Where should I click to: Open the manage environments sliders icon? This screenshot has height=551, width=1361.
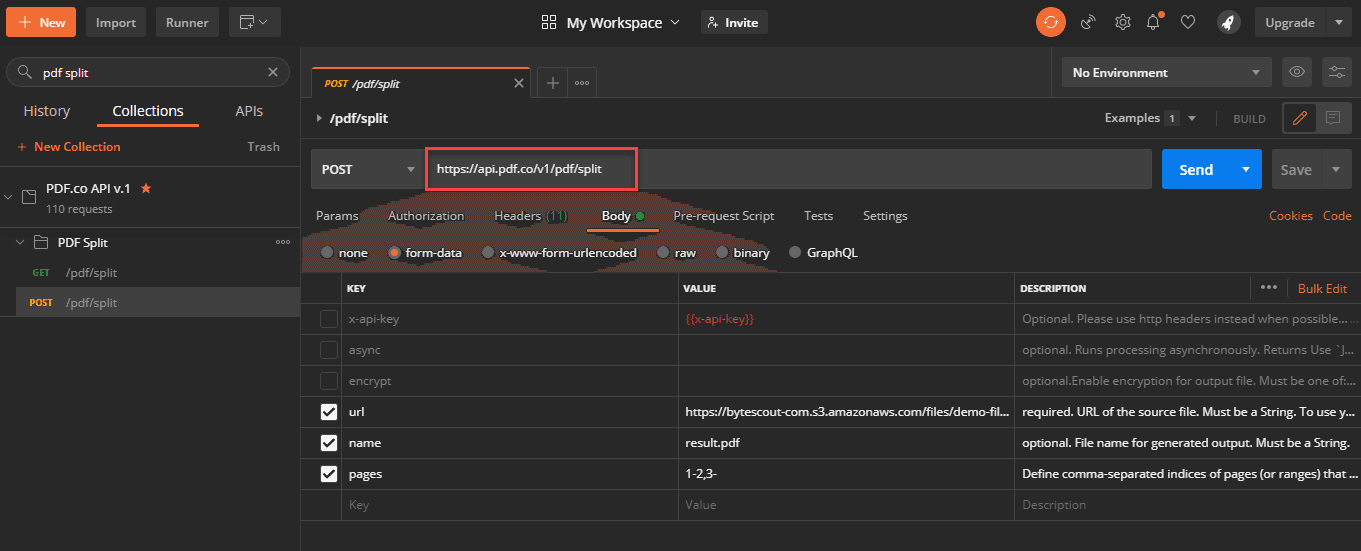click(1336, 72)
